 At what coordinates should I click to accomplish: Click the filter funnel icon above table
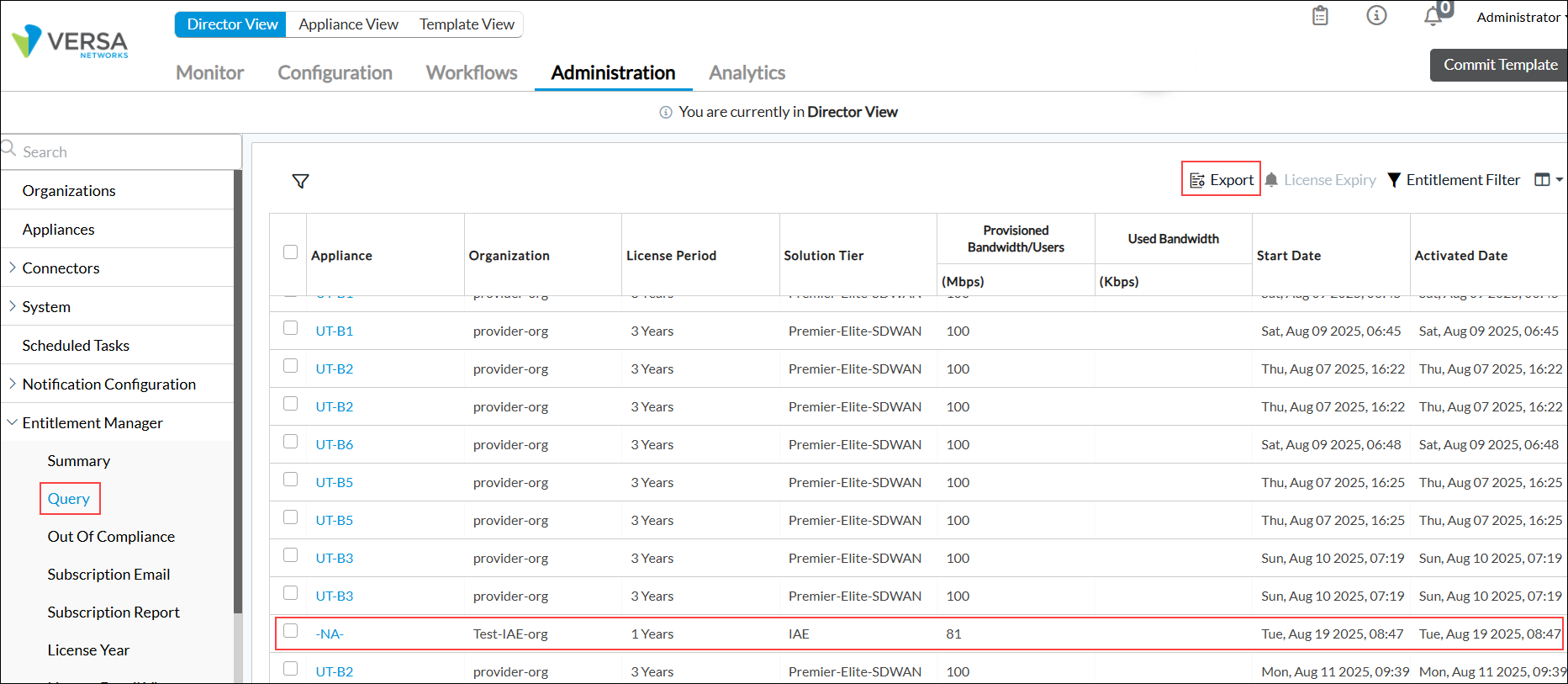pos(300,181)
